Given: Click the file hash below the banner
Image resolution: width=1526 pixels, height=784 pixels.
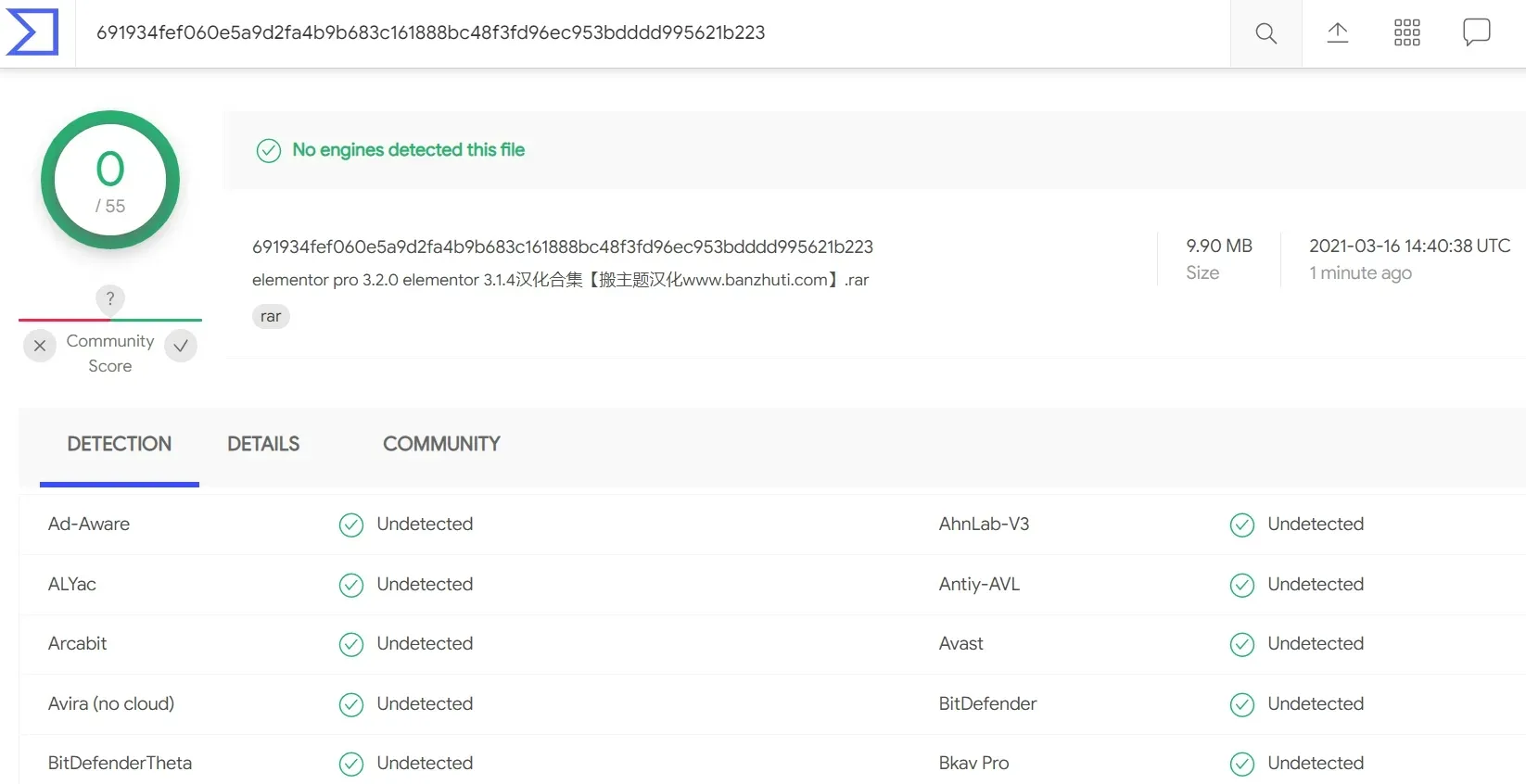Looking at the screenshot, I should click(x=562, y=247).
